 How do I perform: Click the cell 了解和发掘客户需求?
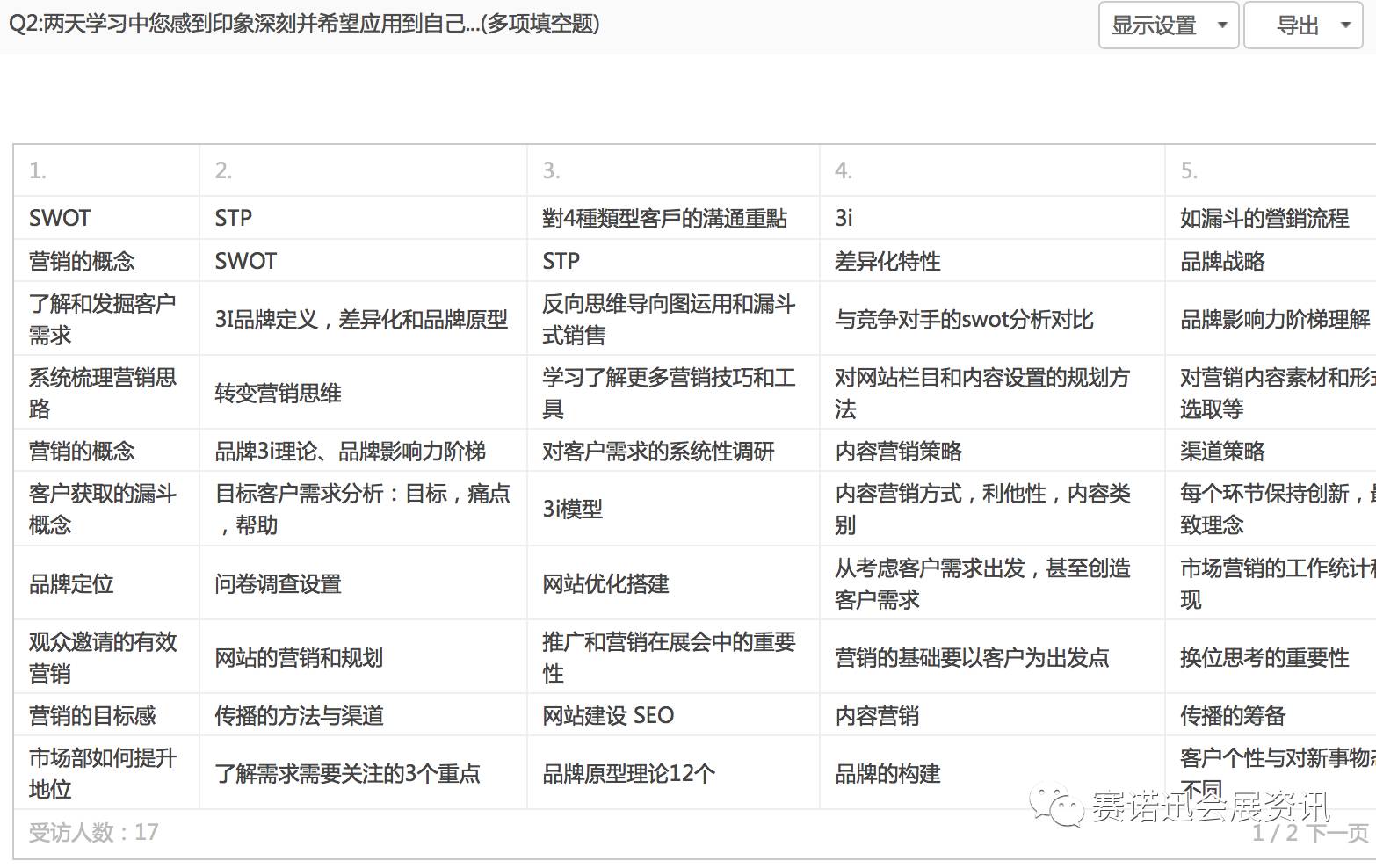107,319
